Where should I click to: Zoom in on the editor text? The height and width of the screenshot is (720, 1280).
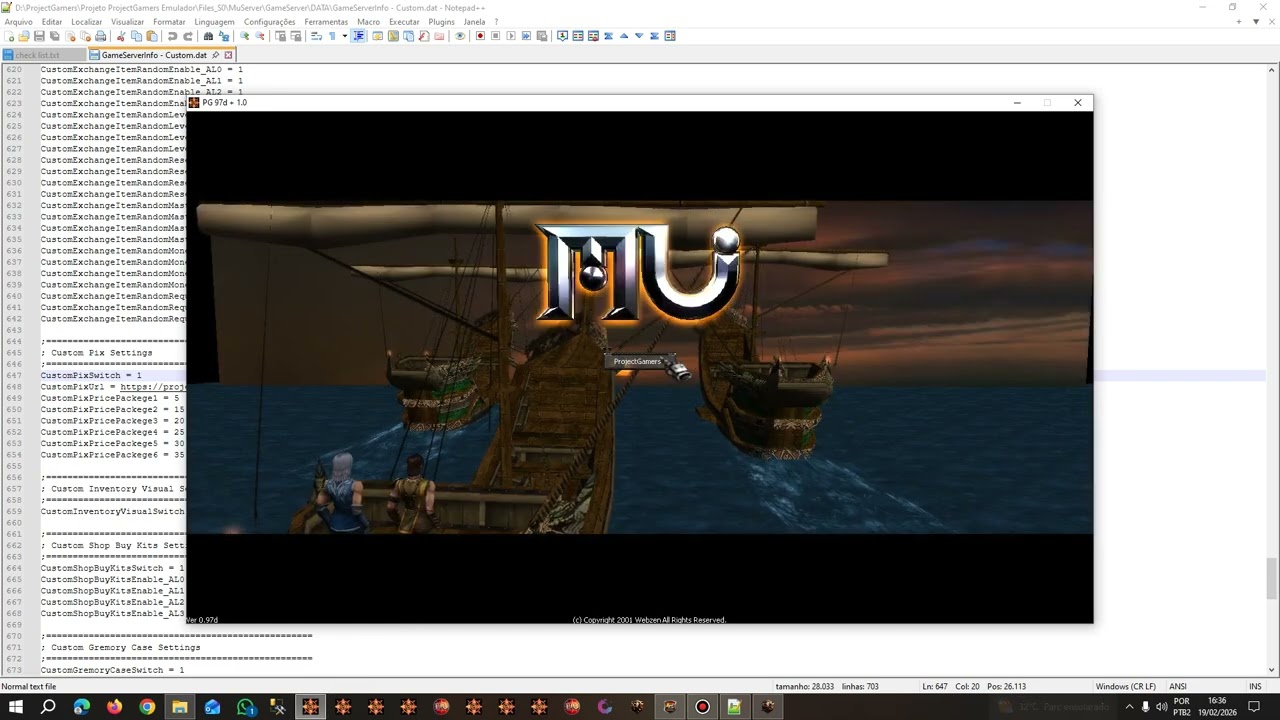coord(245,36)
